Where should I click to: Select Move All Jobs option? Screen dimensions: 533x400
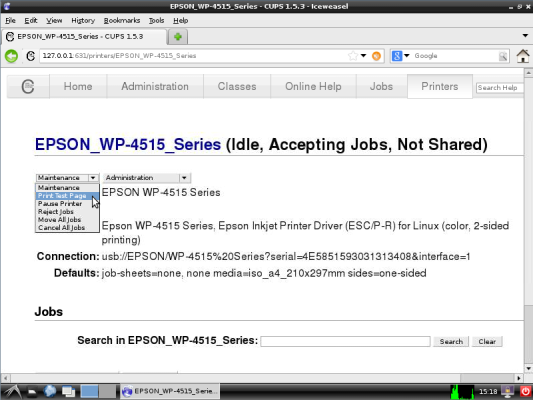tap(67, 220)
